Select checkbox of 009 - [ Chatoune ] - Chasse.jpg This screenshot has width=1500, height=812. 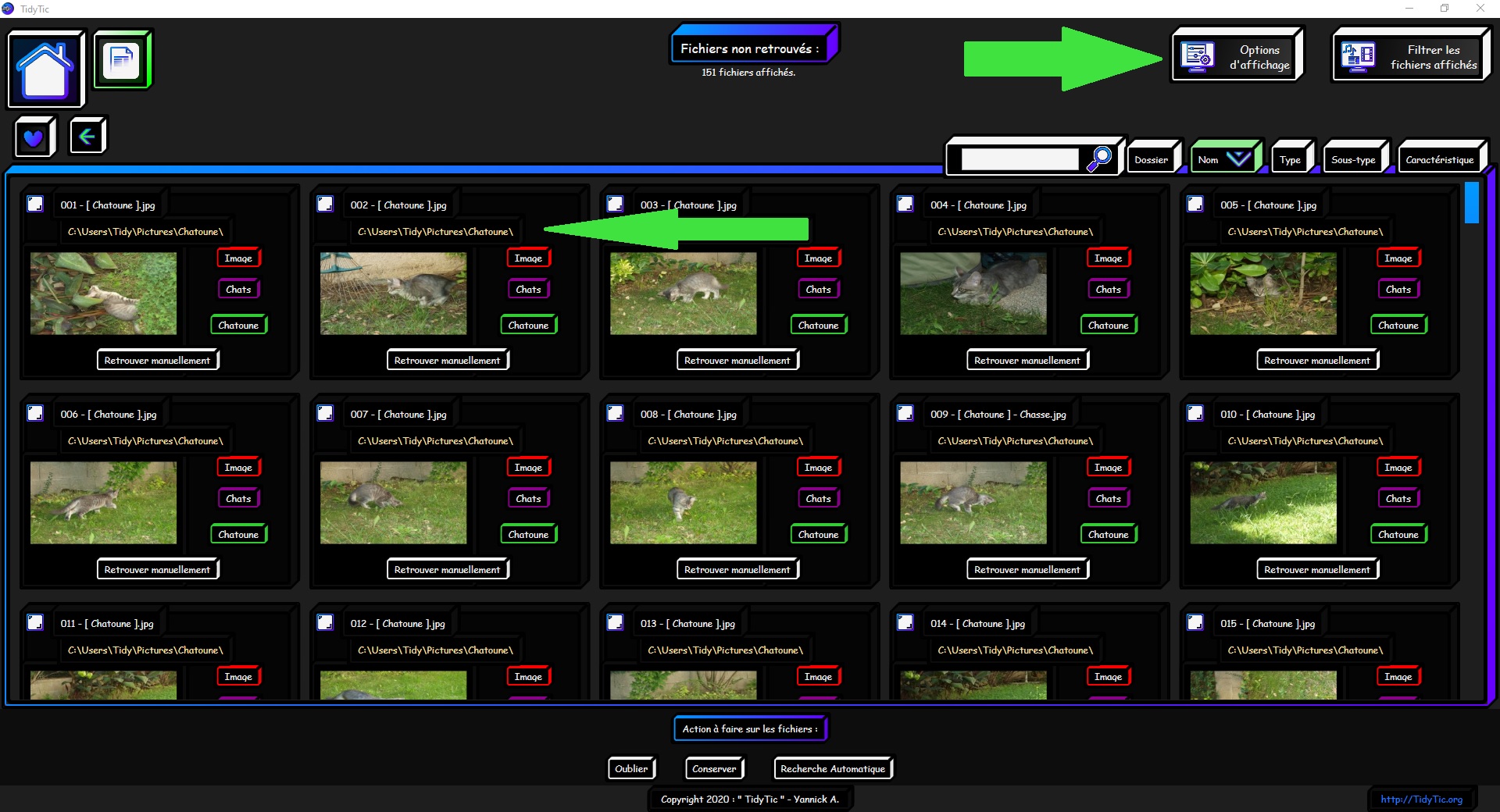(905, 413)
